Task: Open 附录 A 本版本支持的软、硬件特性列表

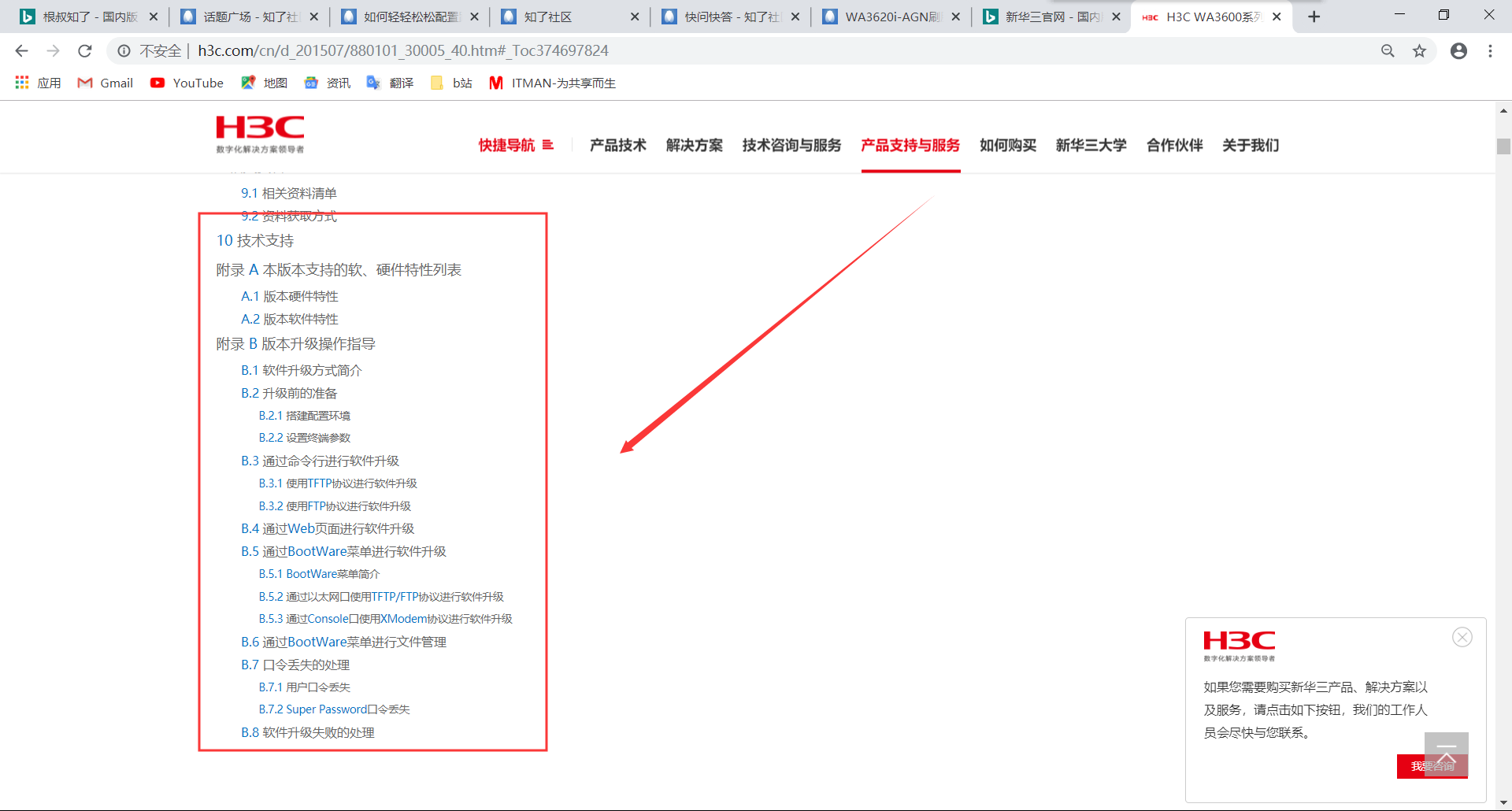Action: [x=339, y=270]
